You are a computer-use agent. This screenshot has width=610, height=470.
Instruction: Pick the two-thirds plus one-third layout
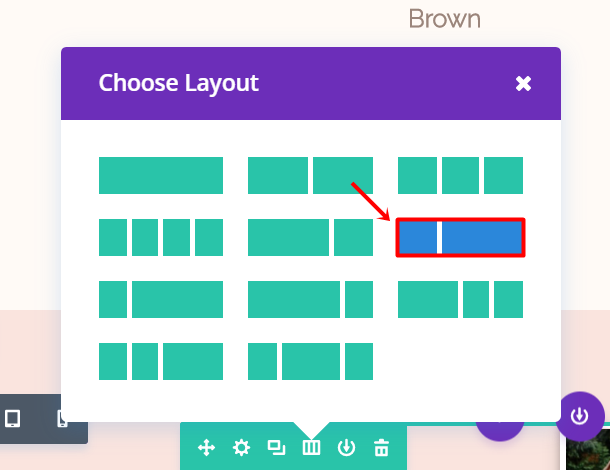tap(310, 237)
